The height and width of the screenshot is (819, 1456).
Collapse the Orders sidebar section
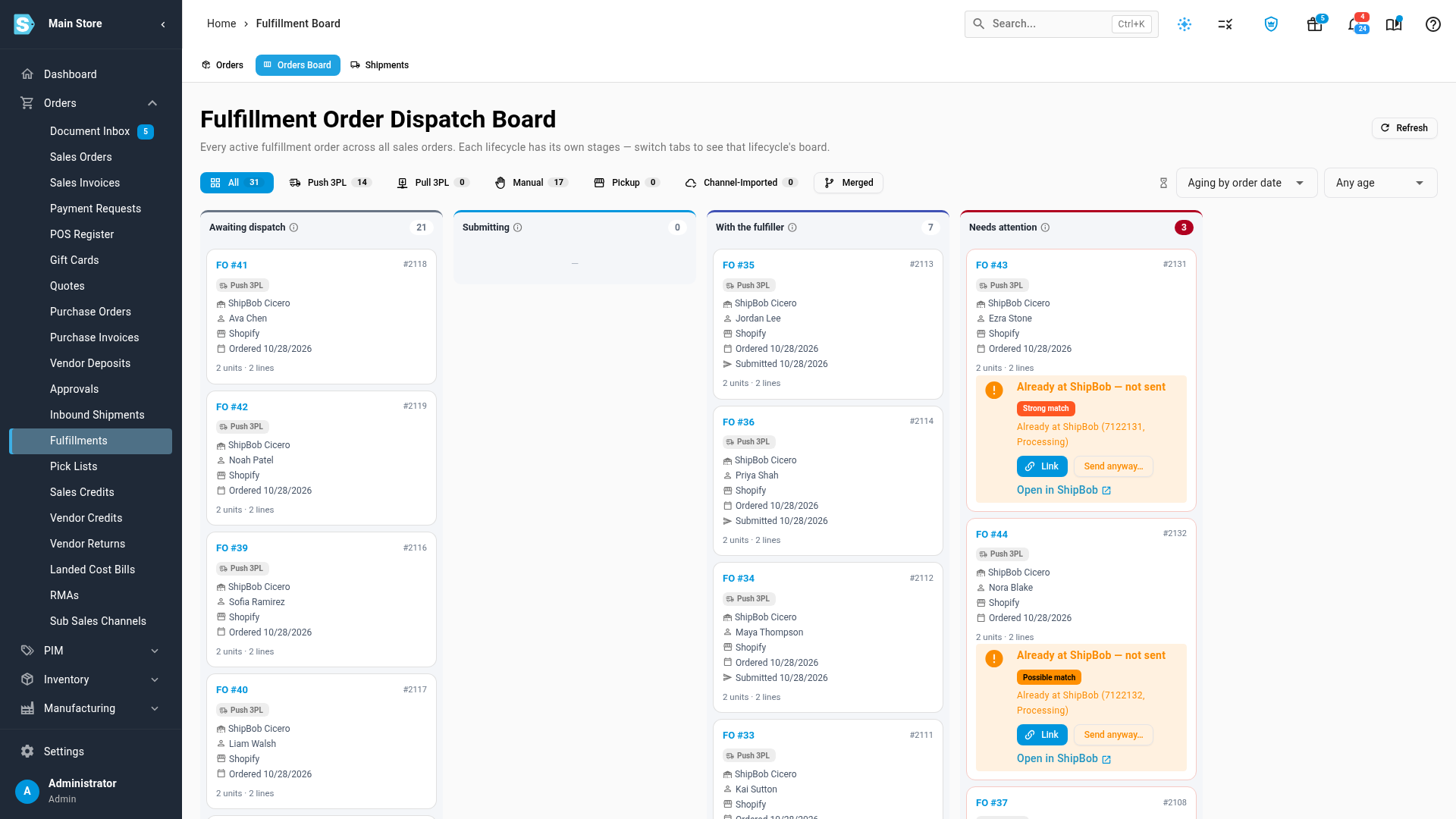(152, 103)
